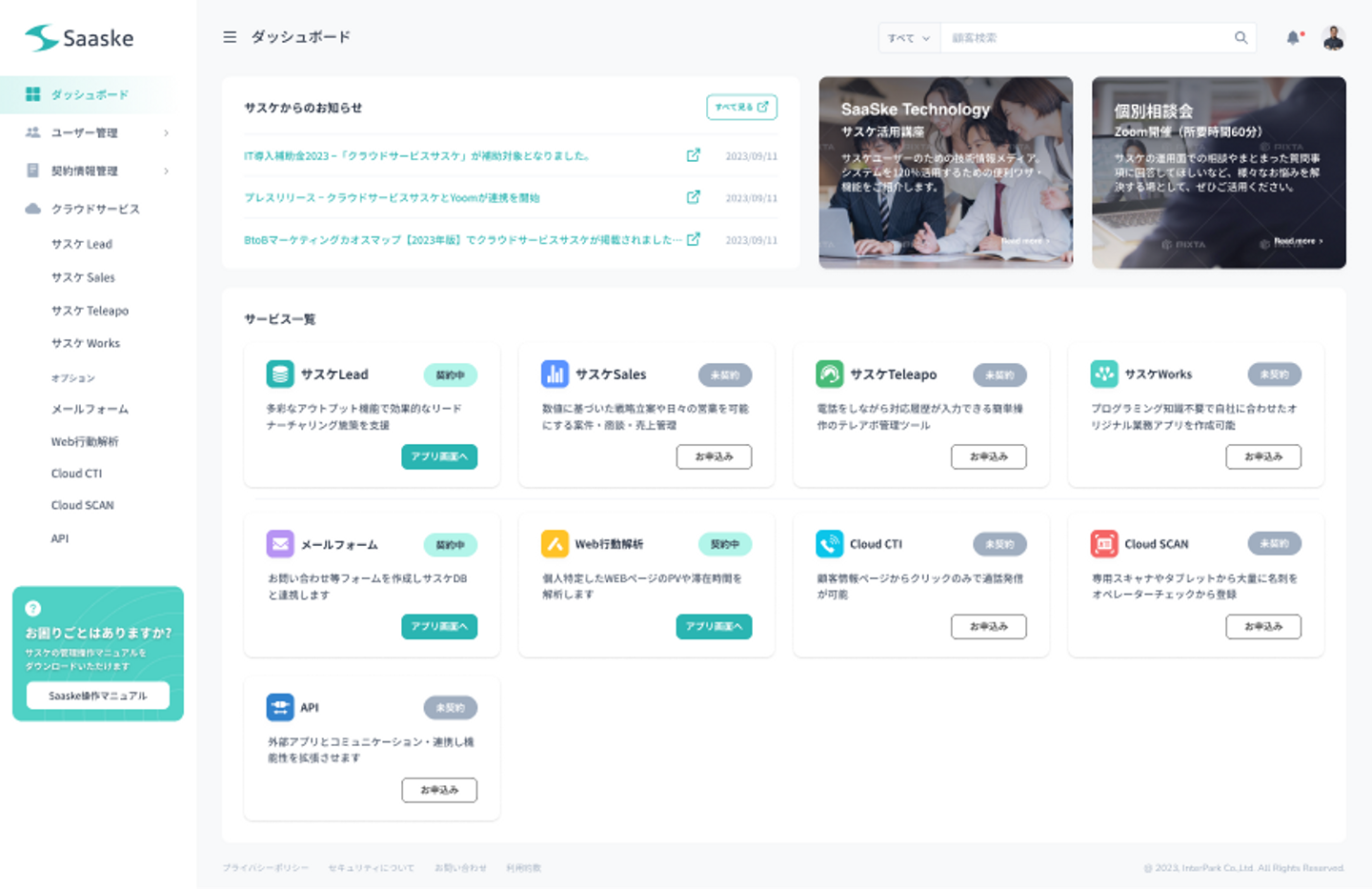Open the BtoBマーケティングカオスマップ news link
The height and width of the screenshot is (889, 1372).
pyautogui.click(x=463, y=239)
